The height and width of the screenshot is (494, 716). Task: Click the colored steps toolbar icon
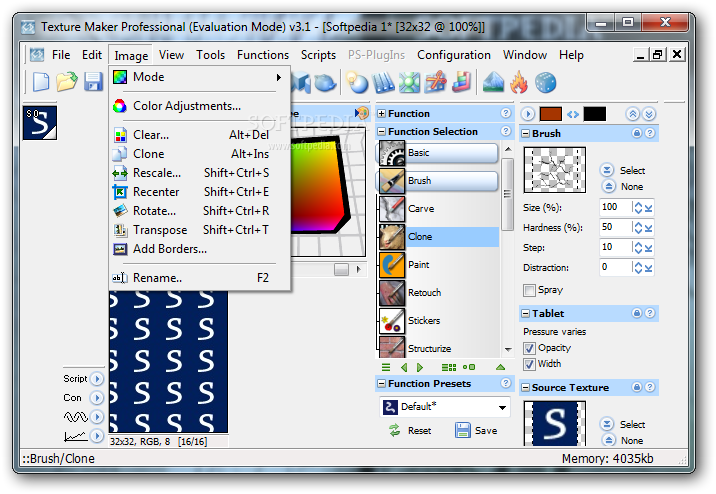tap(462, 83)
